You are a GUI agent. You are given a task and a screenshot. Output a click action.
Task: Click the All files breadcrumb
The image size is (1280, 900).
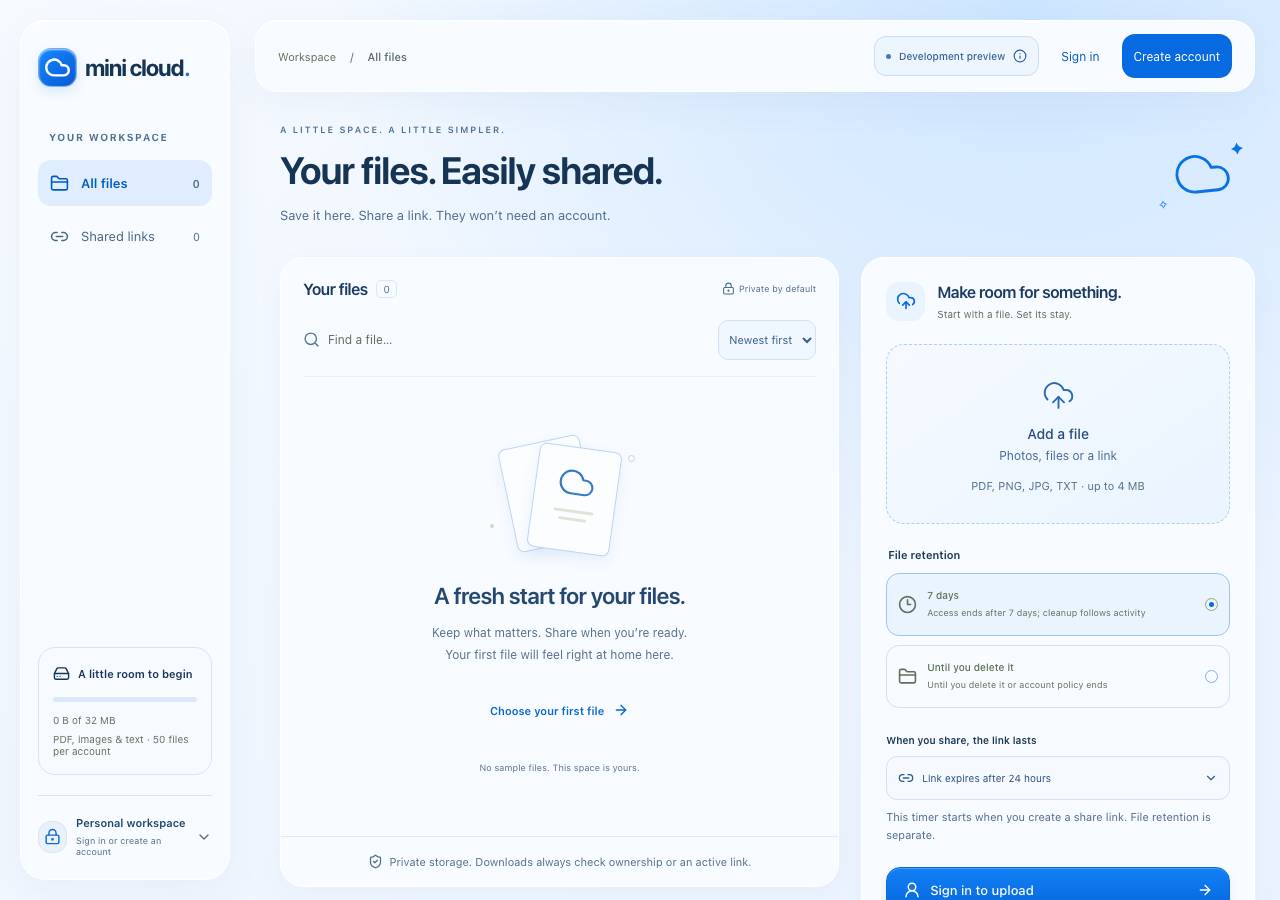click(x=387, y=57)
